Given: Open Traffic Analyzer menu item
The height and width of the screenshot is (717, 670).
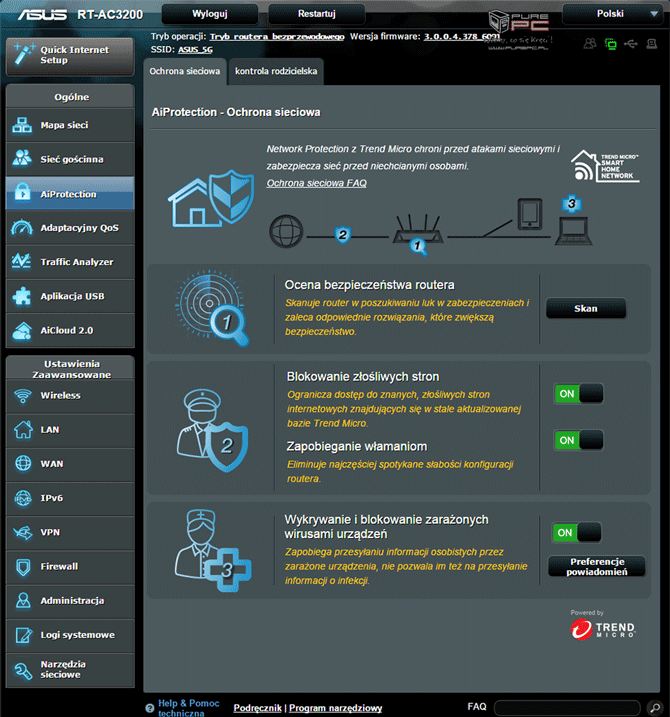Looking at the screenshot, I should click(x=70, y=262).
